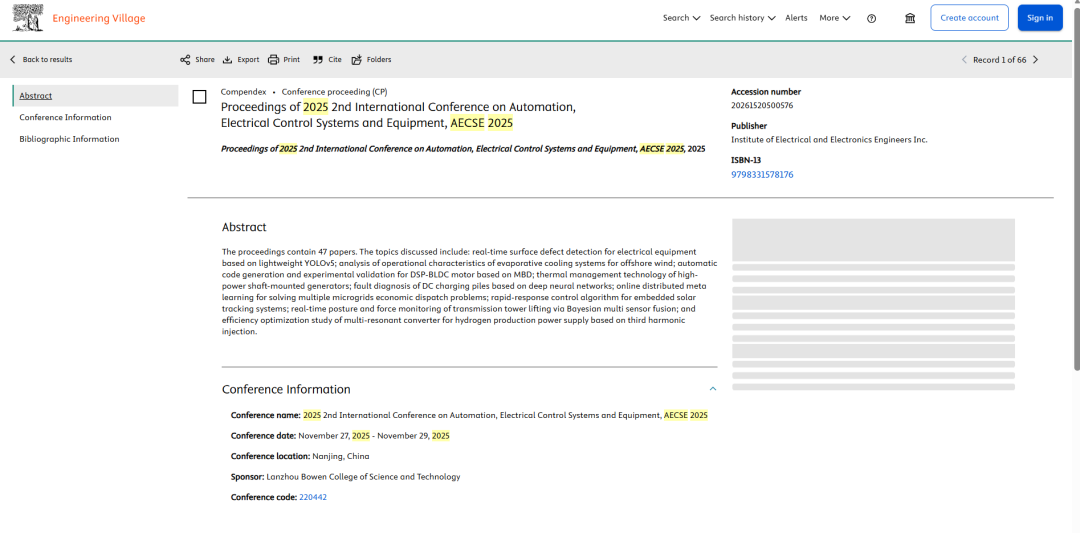
Task: Expand the Search dropdown menu
Action: [681, 18]
